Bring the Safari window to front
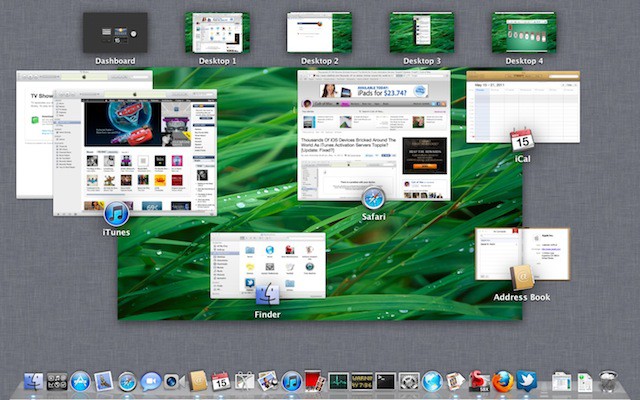 (374, 135)
